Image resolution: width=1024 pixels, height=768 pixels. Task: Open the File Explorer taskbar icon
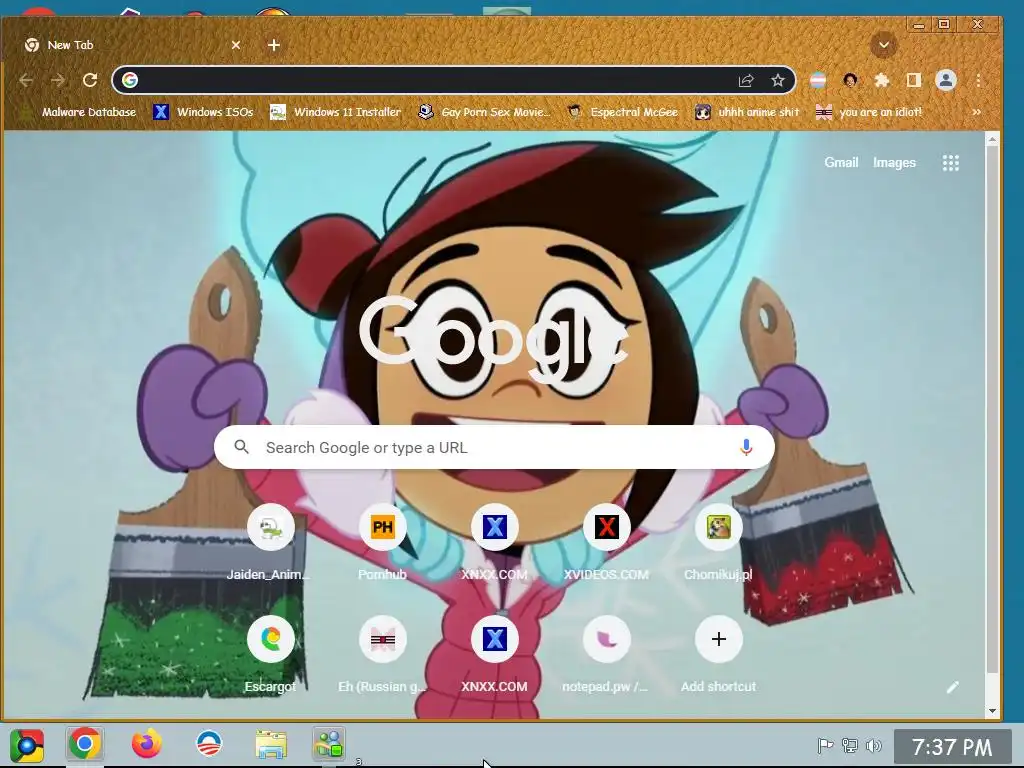(270, 744)
